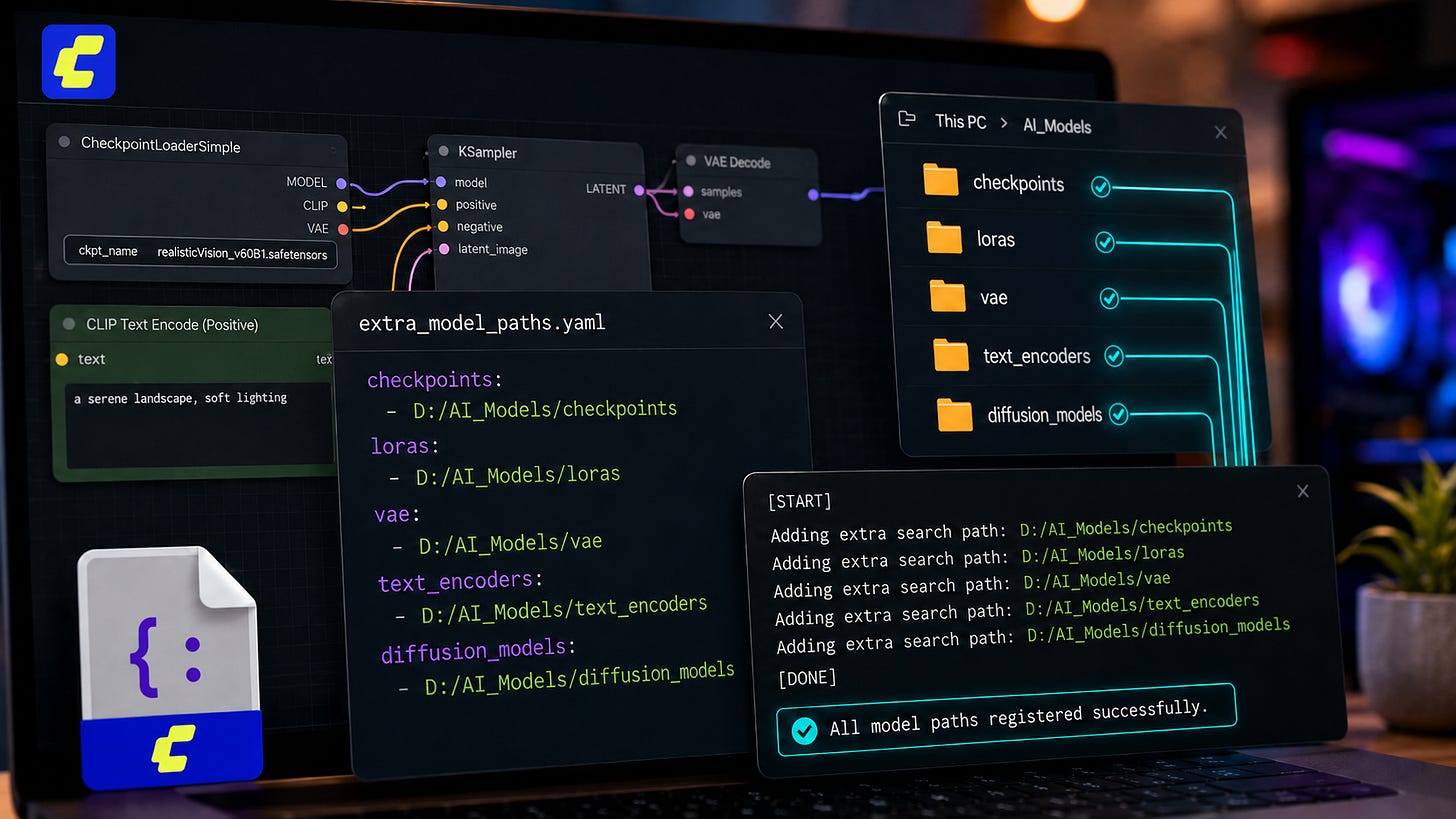Select the VAE Decode node title

pyautogui.click(x=737, y=162)
